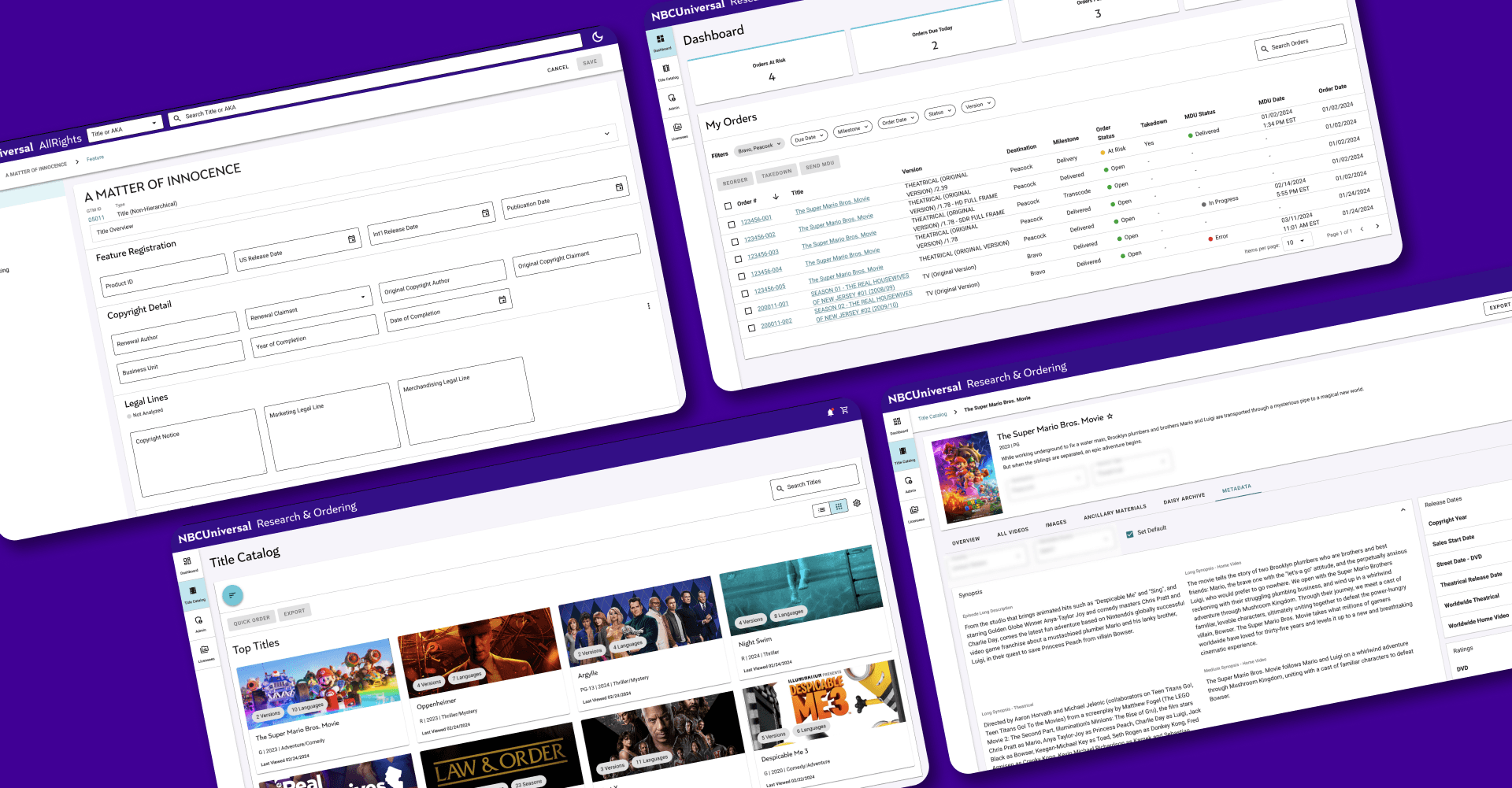Switch to the ALL VIDEOS tab
Image resolution: width=1512 pixels, height=788 pixels.
pyautogui.click(x=1013, y=532)
